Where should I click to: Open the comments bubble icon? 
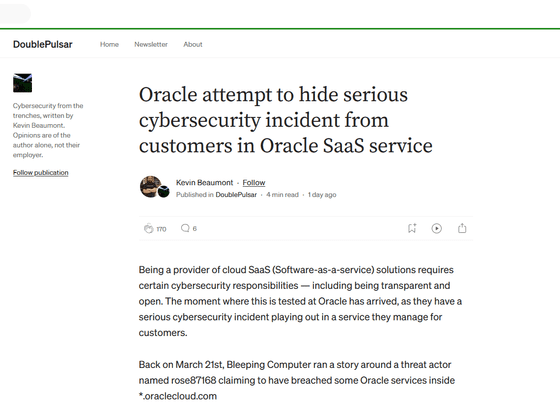click(x=185, y=228)
